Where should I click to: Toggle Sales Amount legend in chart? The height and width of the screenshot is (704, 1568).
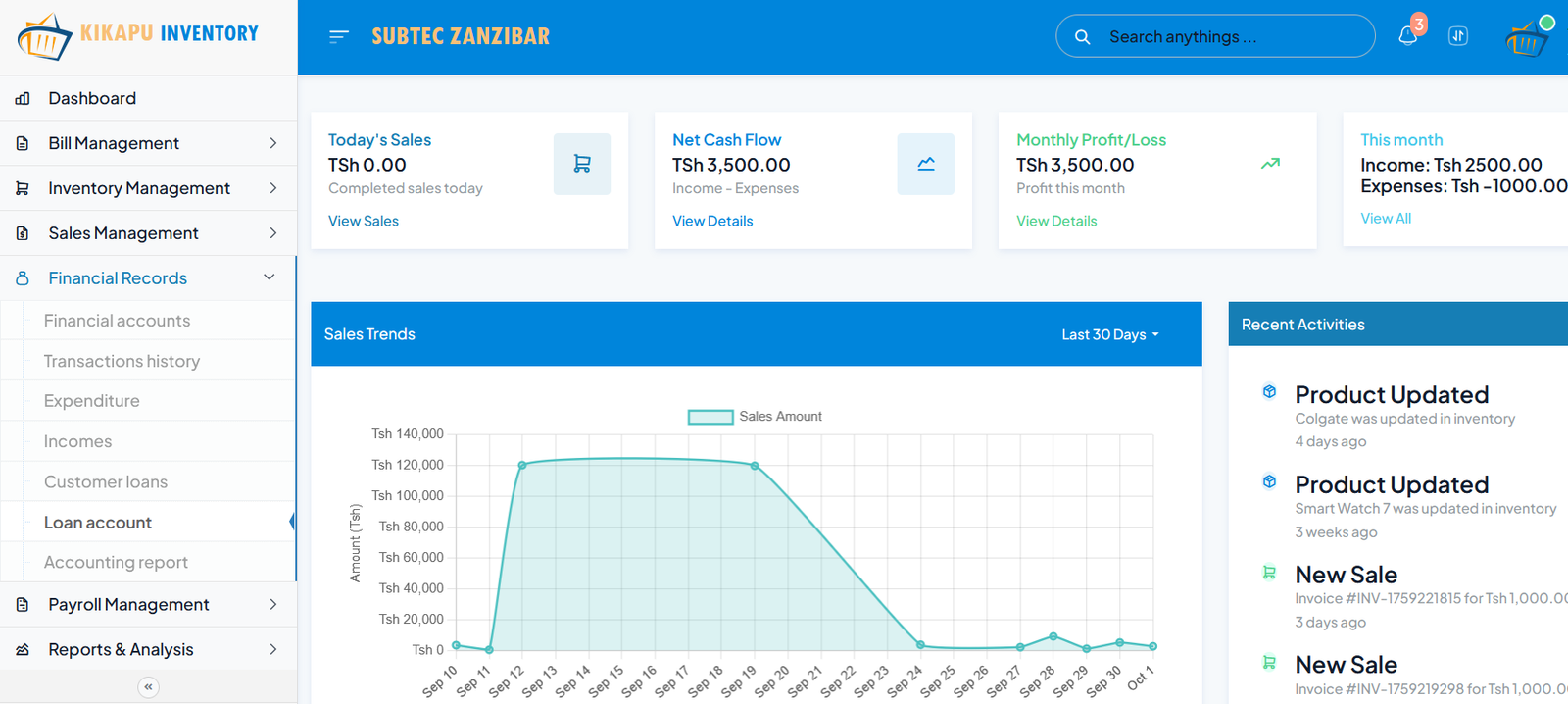(x=755, y=417)
